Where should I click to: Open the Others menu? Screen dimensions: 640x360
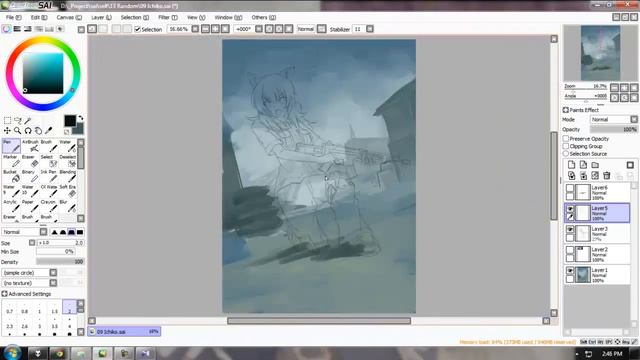coord(264,18)
